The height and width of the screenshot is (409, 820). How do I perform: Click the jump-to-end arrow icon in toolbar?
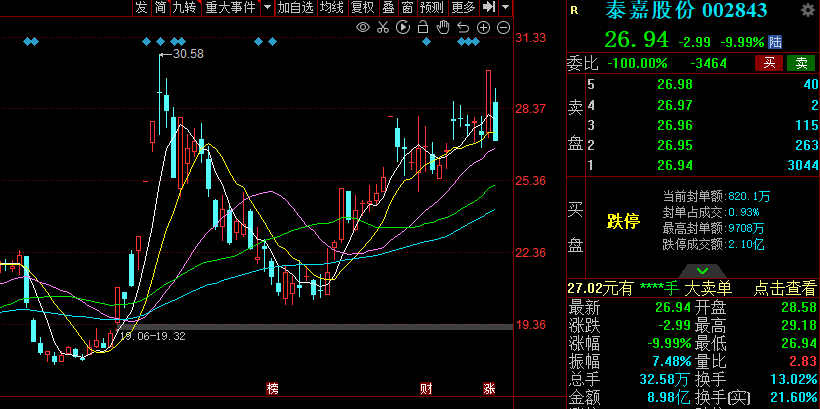point(489,7)
